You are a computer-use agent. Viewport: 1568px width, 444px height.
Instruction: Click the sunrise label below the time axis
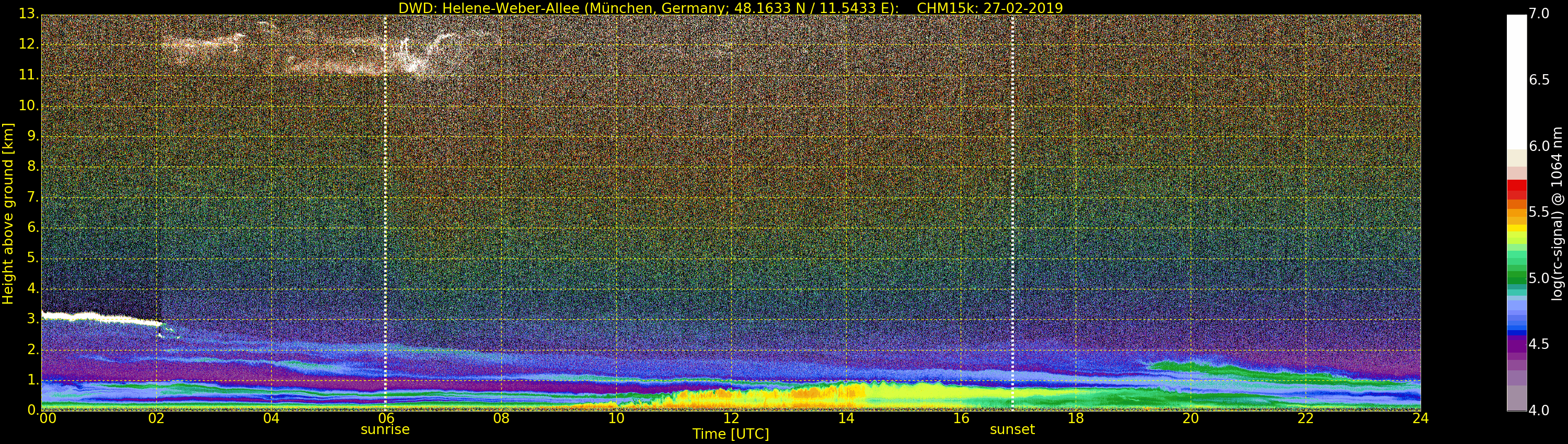[385, 429]
